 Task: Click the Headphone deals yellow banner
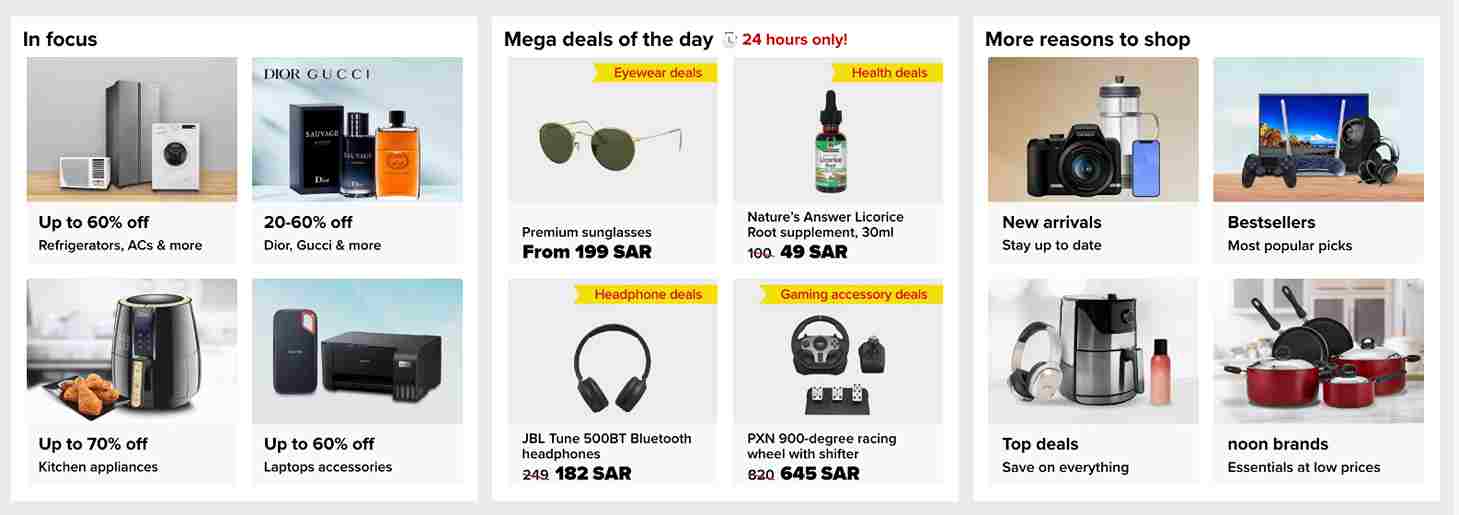click(x=647, y=295)
